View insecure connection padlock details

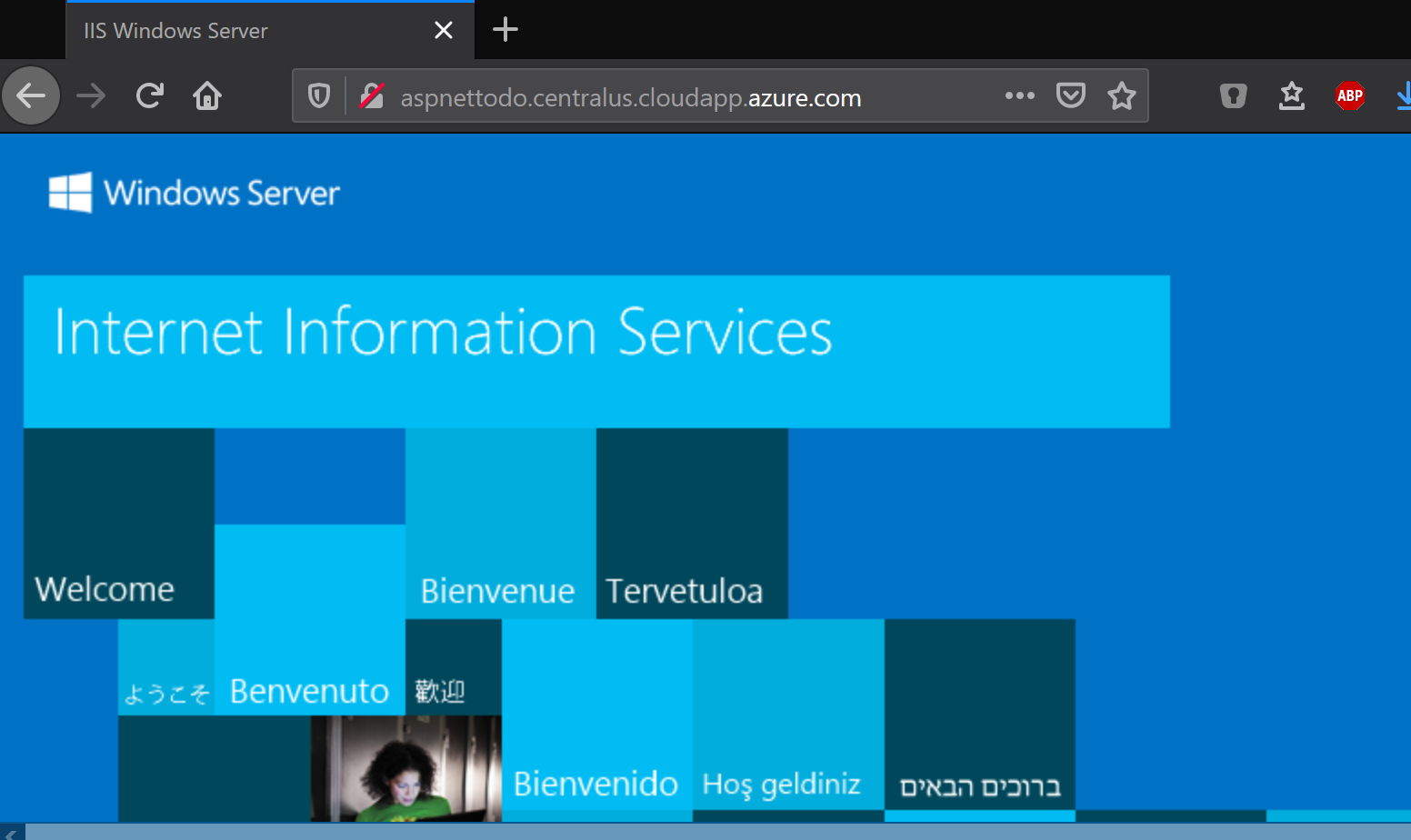372,95
